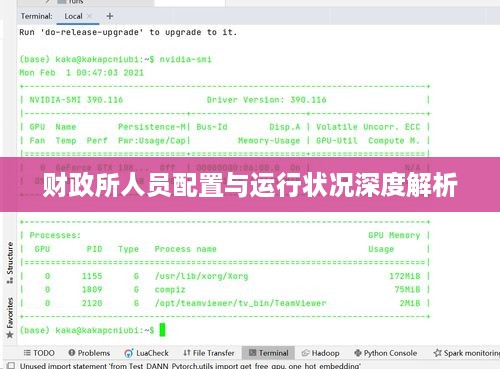500x369 pixels.
Task: Click the LuaCheck icon
Action: point(128,353)
